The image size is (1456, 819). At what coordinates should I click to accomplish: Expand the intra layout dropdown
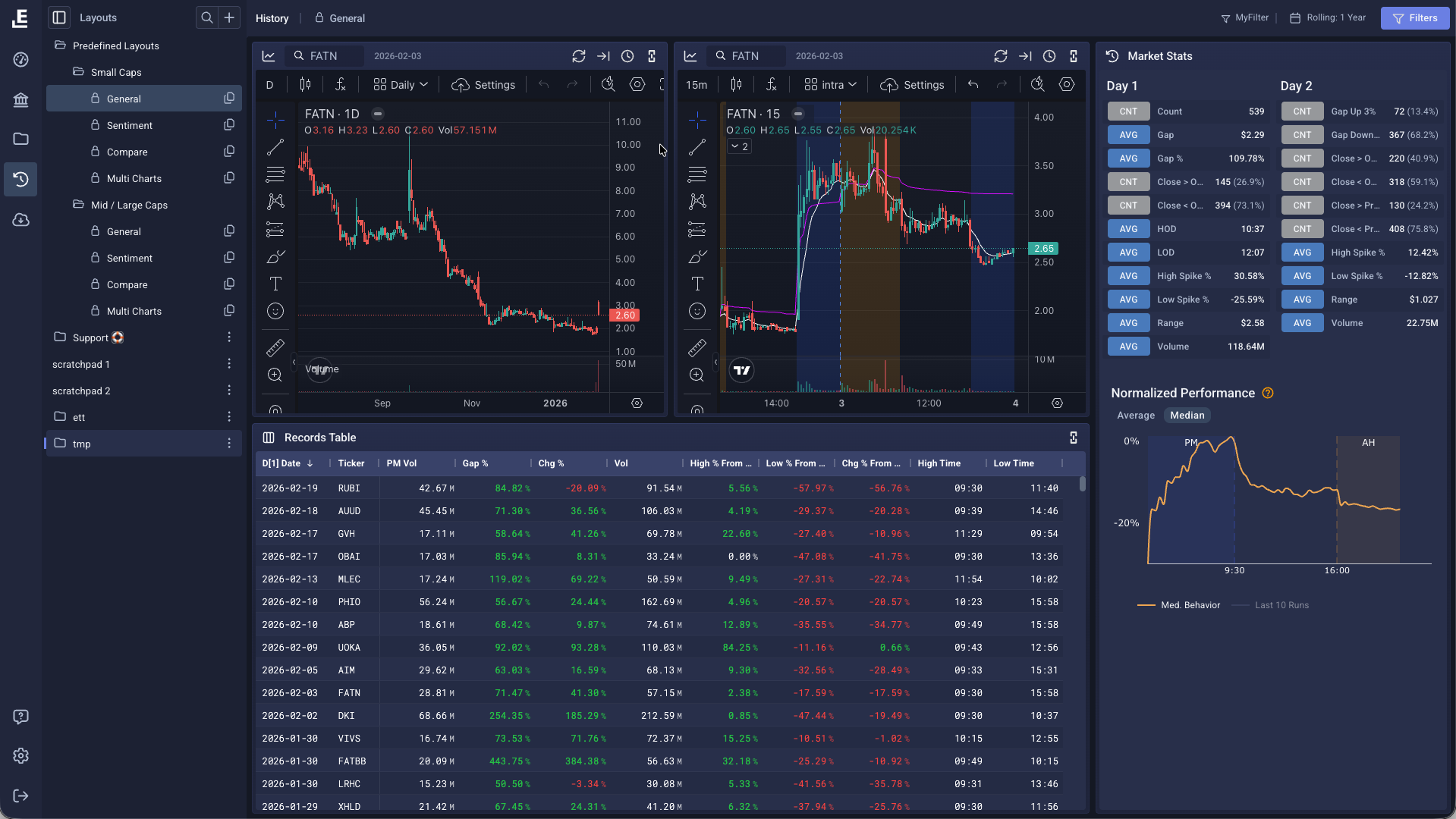point(831,85)
